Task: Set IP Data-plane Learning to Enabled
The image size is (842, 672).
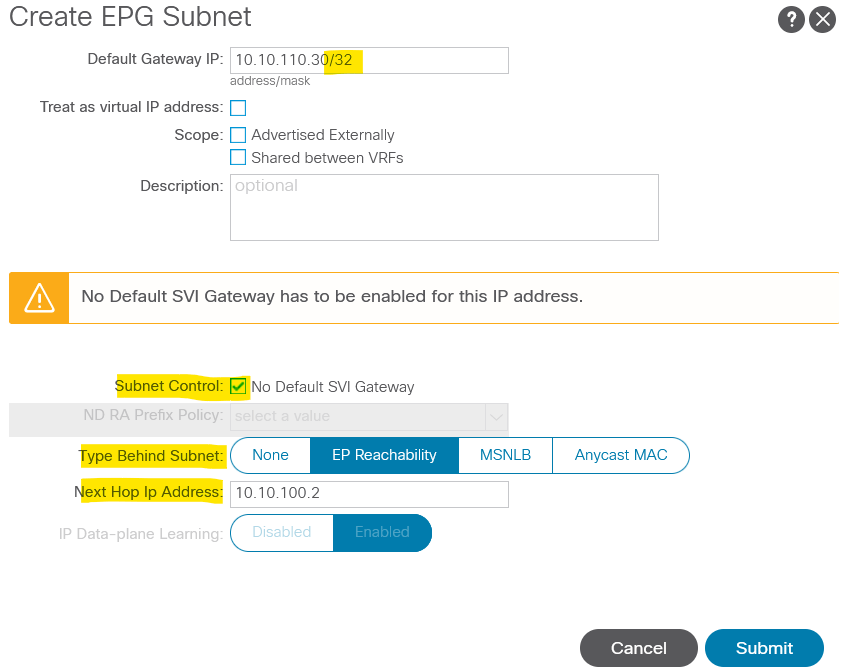Action: [x=382, y=532]
